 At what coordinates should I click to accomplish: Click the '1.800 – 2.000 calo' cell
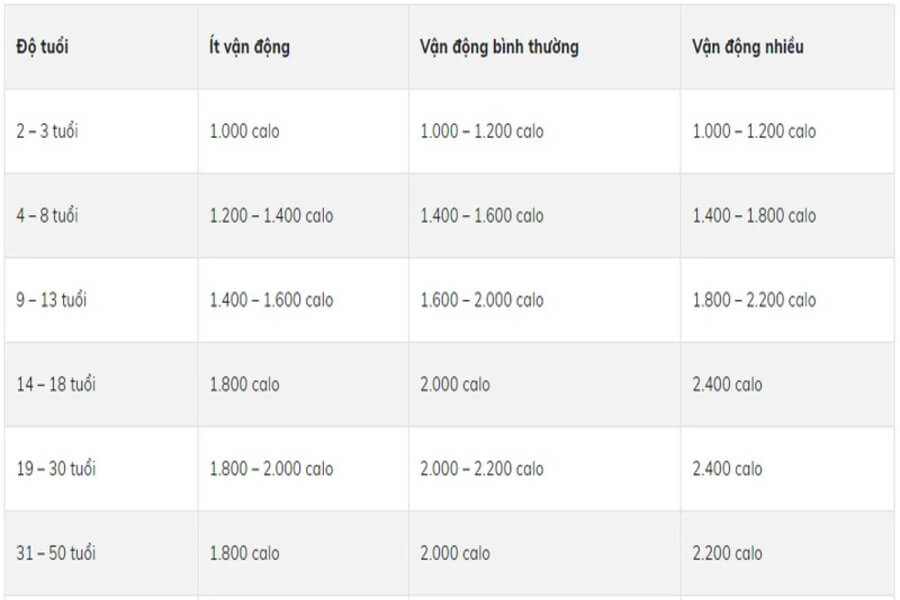coord(271,469)
